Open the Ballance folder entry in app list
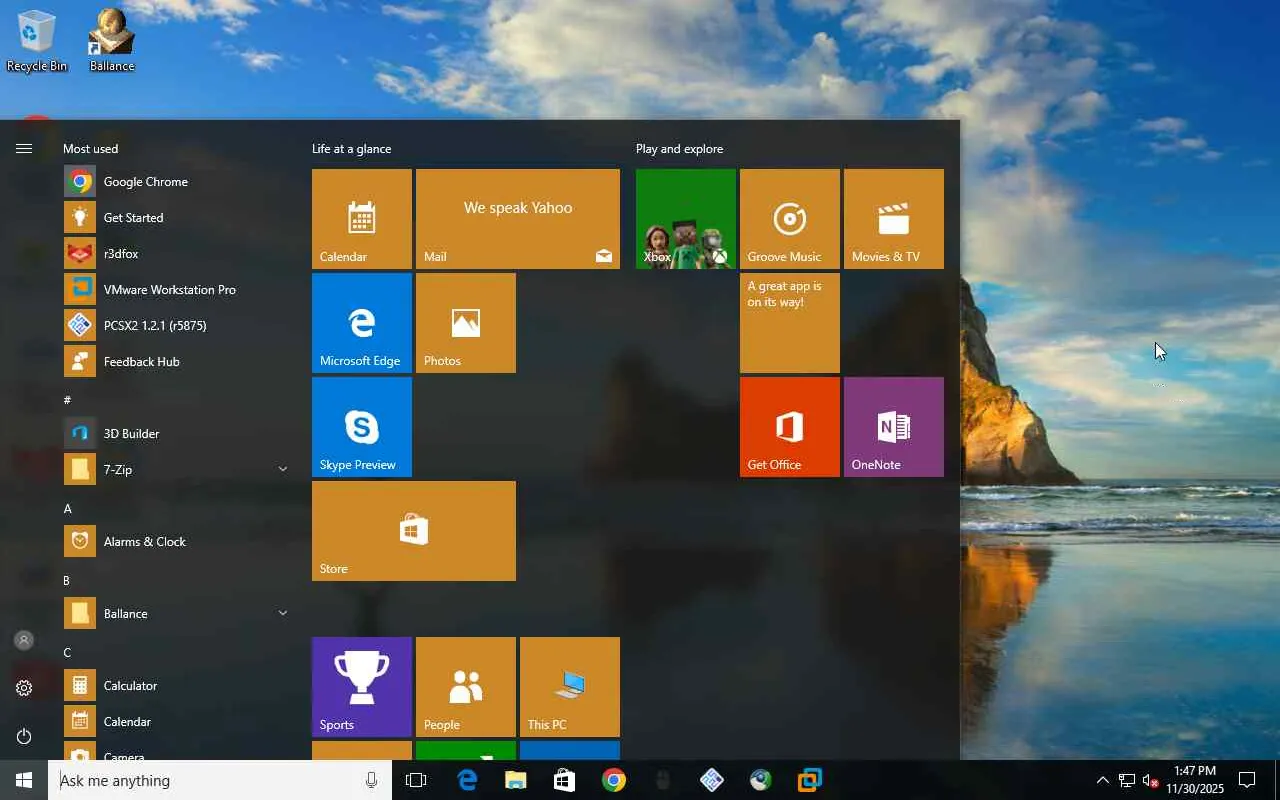 click(176, 614)
